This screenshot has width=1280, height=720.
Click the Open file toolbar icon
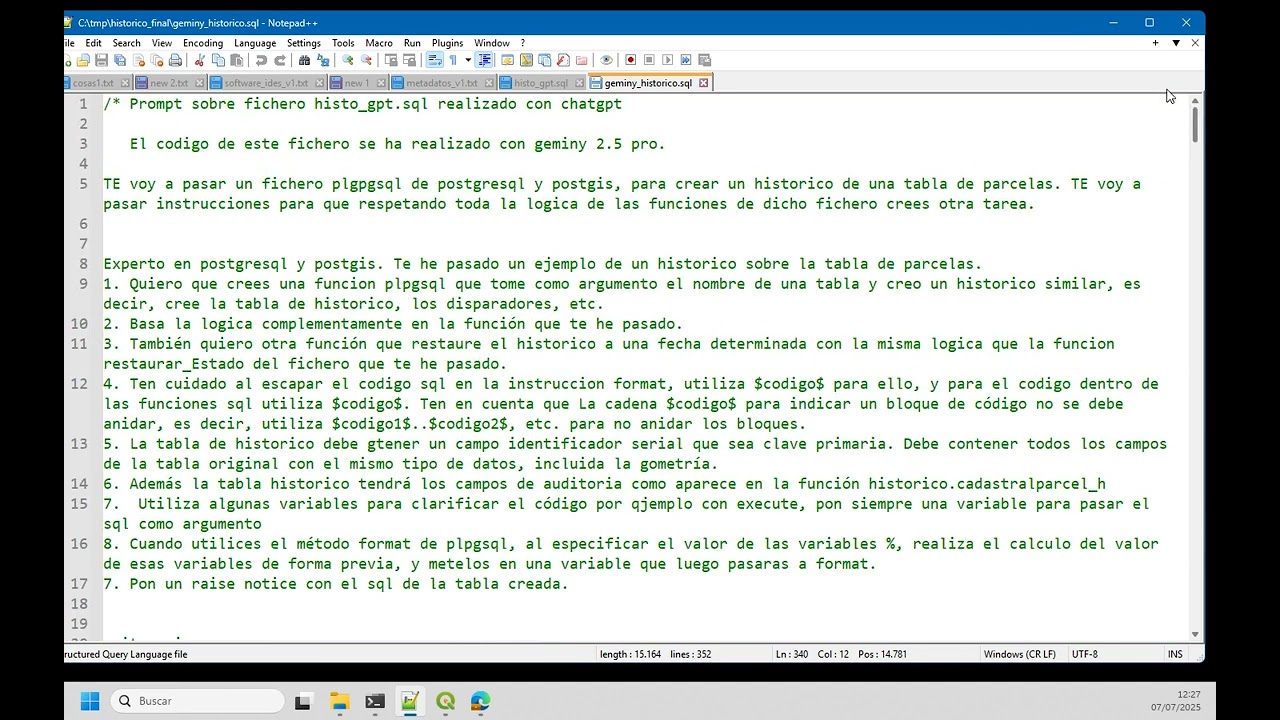[83, 60]
